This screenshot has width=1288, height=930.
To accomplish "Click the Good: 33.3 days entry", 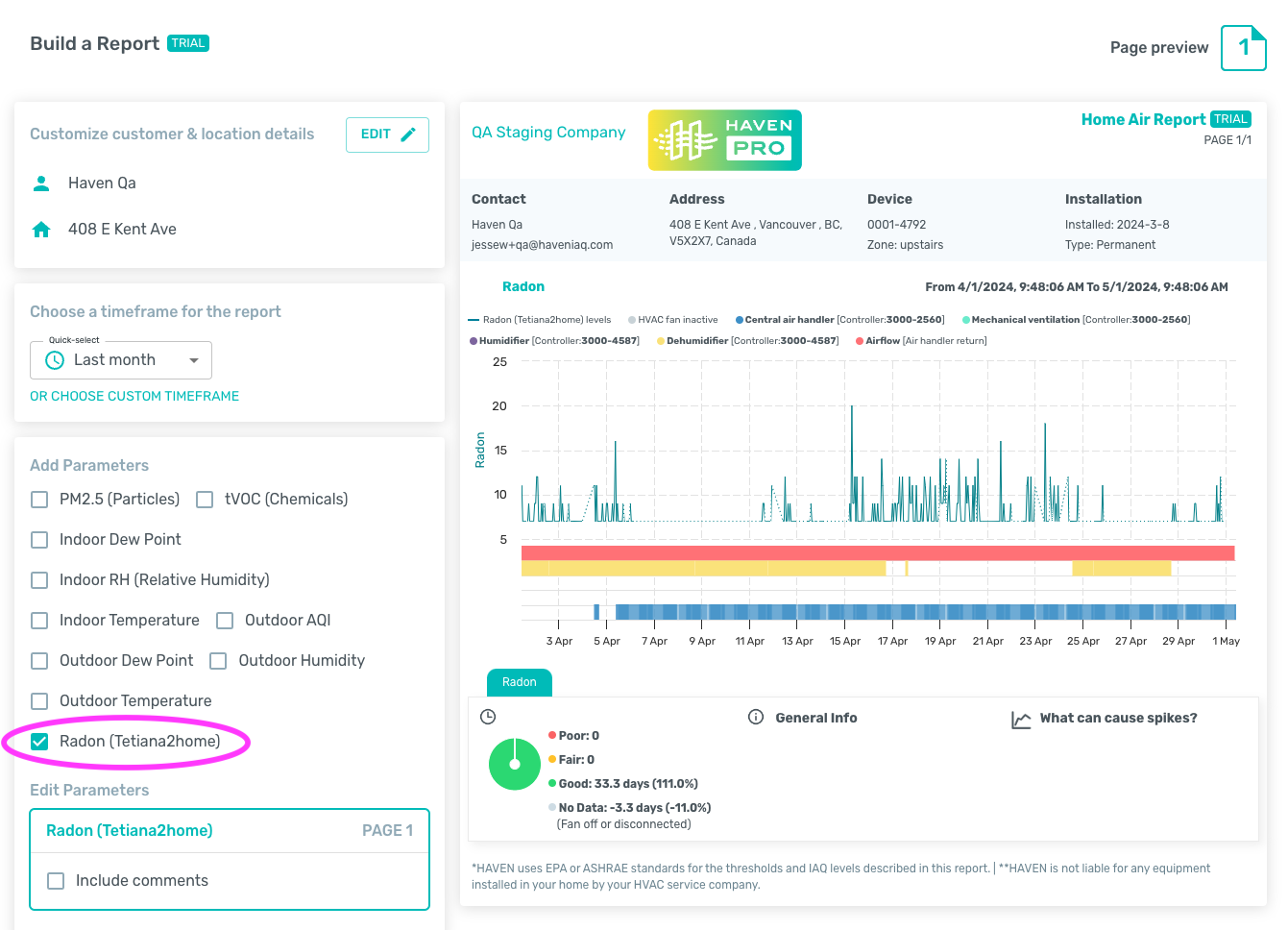I will click(623, 784).
